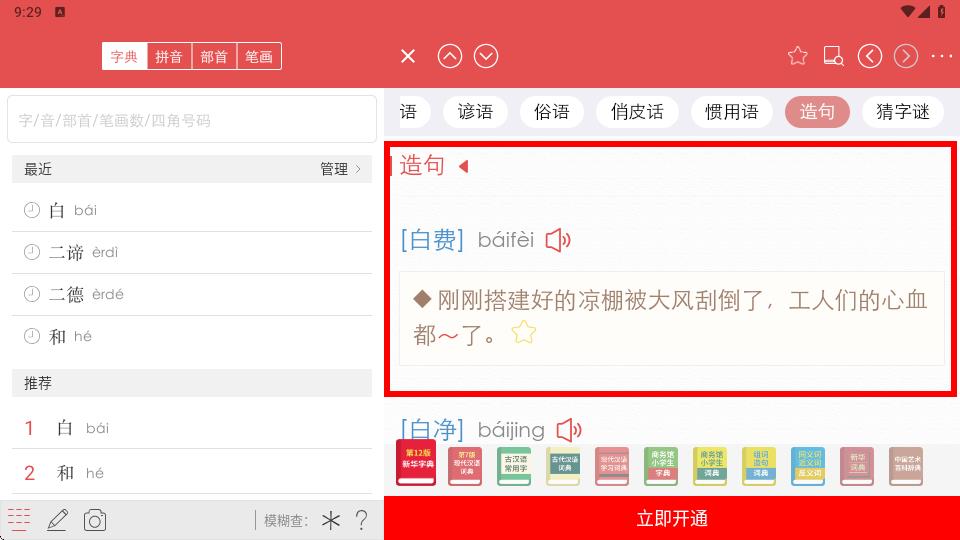Open 第12版 新华字典 book

click(416, 463)
